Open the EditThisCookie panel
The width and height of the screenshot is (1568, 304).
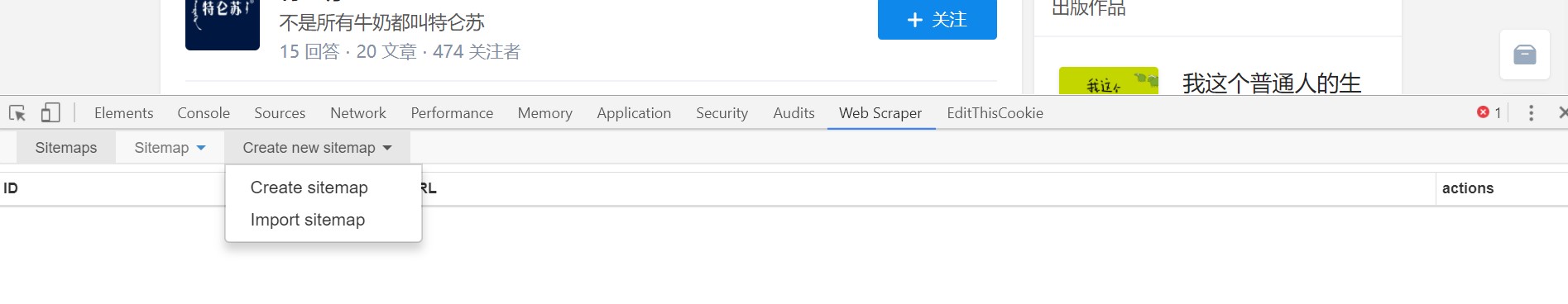pos(995,113)
